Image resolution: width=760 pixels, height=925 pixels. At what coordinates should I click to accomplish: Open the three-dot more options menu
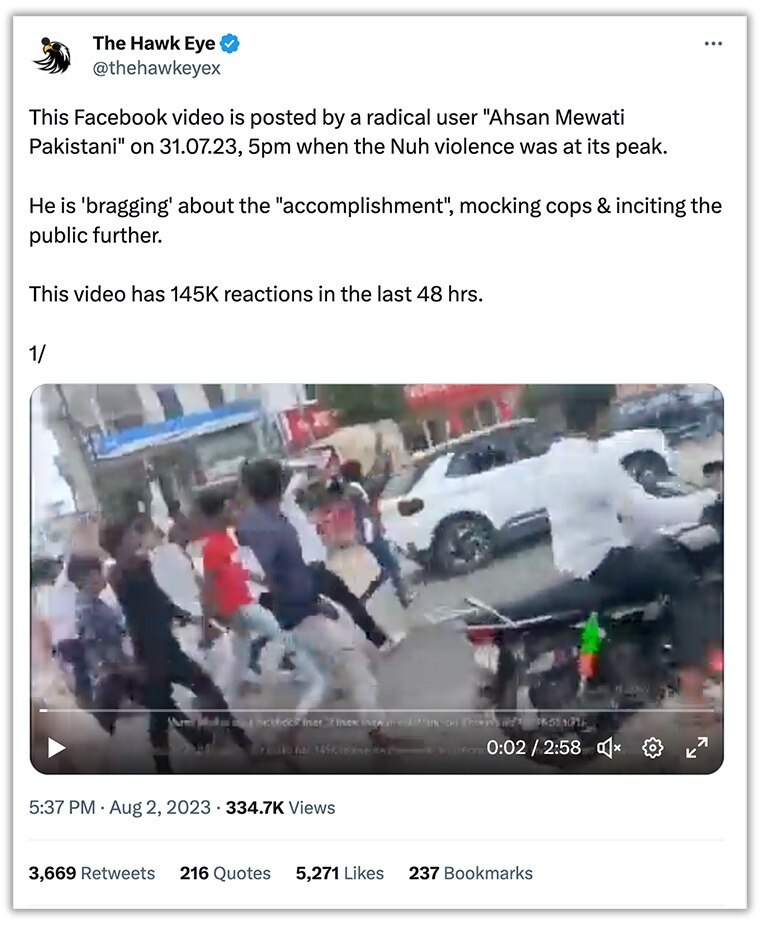coord(713,44)
